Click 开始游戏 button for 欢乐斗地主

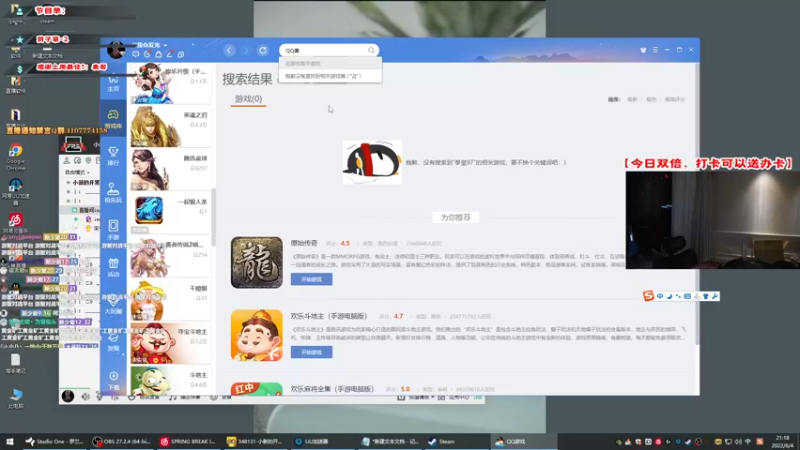(x=311, y=352)
